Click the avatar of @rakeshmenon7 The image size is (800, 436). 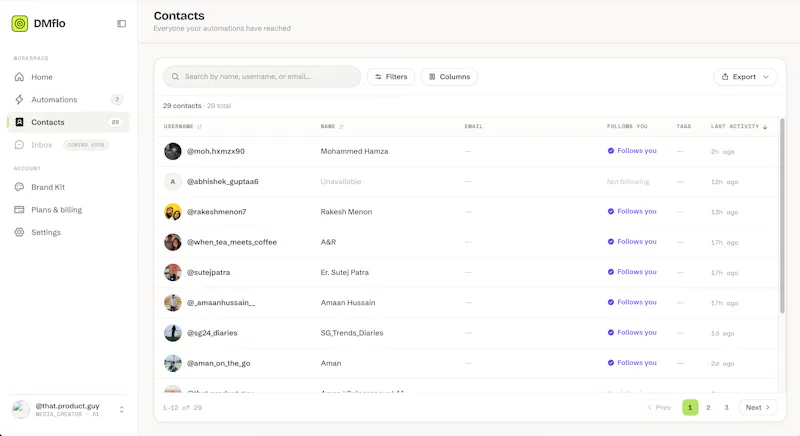[172, 212]
